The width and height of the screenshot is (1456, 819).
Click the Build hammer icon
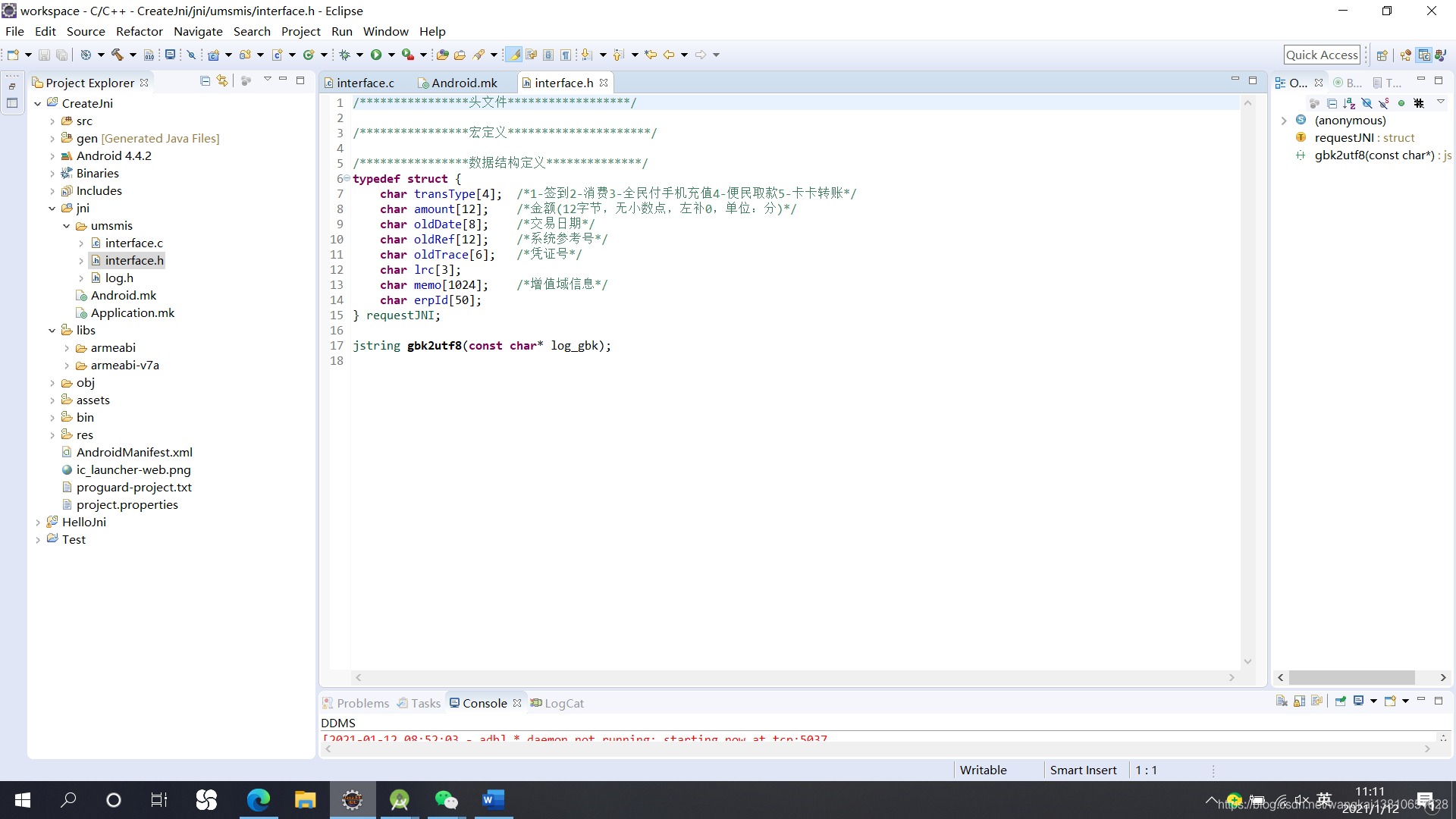point(117,55)
